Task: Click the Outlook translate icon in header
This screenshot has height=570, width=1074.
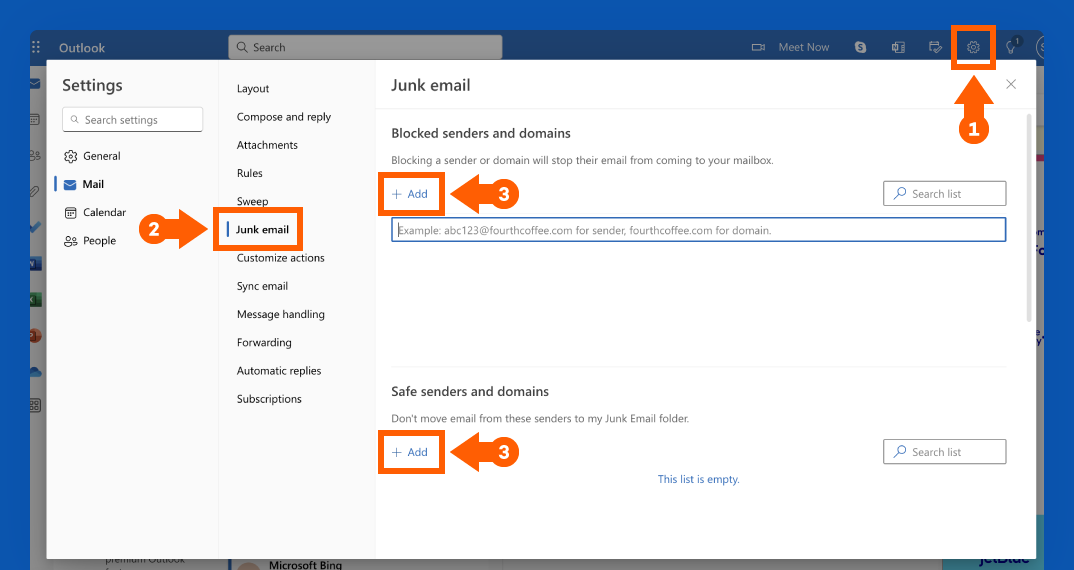Action: [898, 47]
